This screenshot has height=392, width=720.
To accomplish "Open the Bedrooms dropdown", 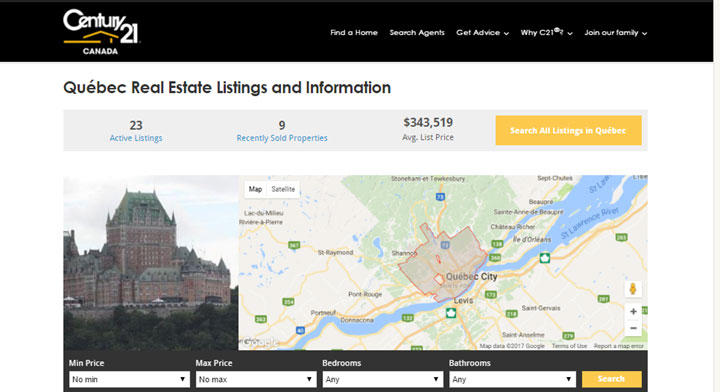I will click(x=382, y=379).
